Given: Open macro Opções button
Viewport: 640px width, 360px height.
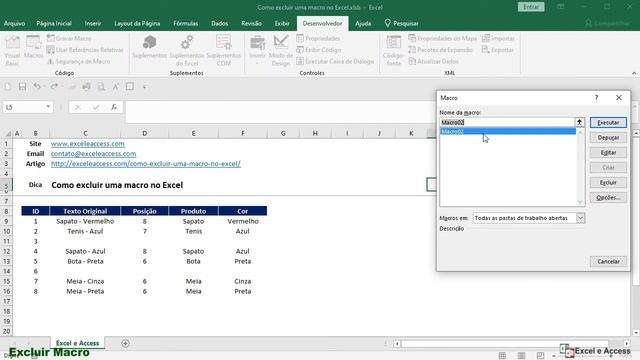Looking at the screenshot, I should tap(608, 198).
